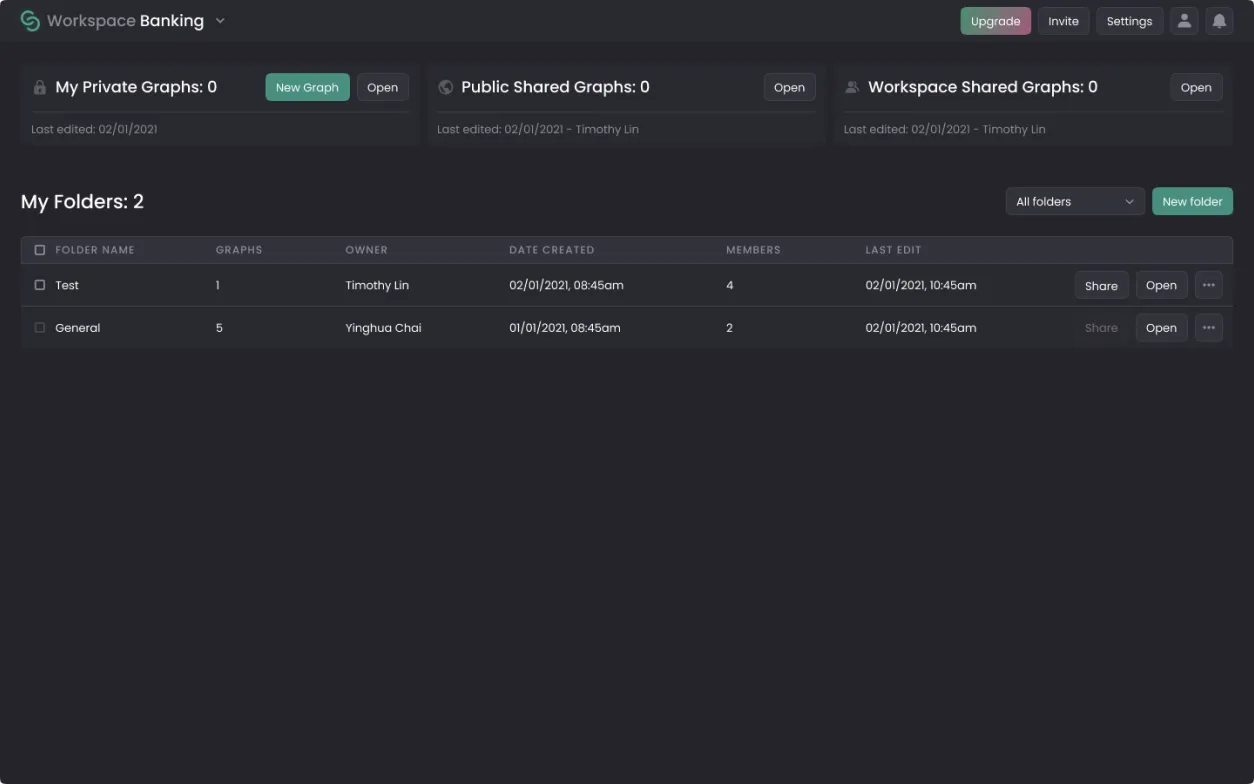1254x784 pixels.
Task: Click the Upgrade button
Action: click(995, 20)
